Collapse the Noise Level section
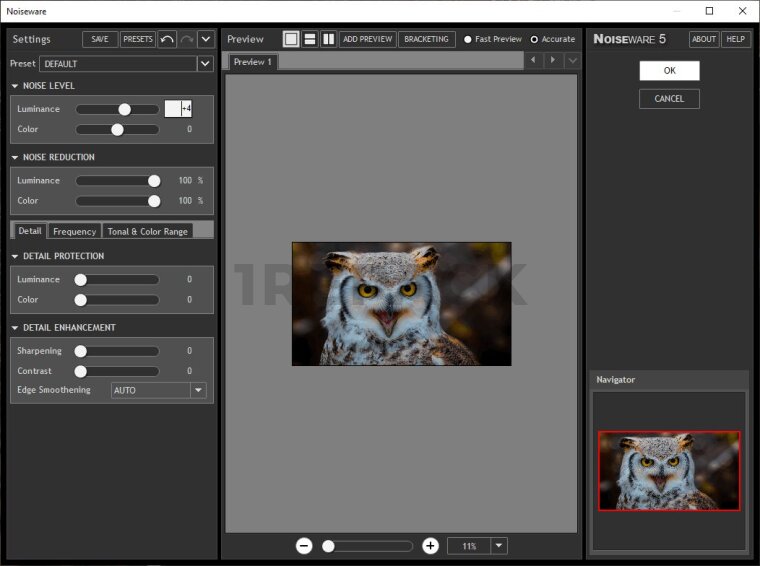760x566 pixels. click(15, 86)
